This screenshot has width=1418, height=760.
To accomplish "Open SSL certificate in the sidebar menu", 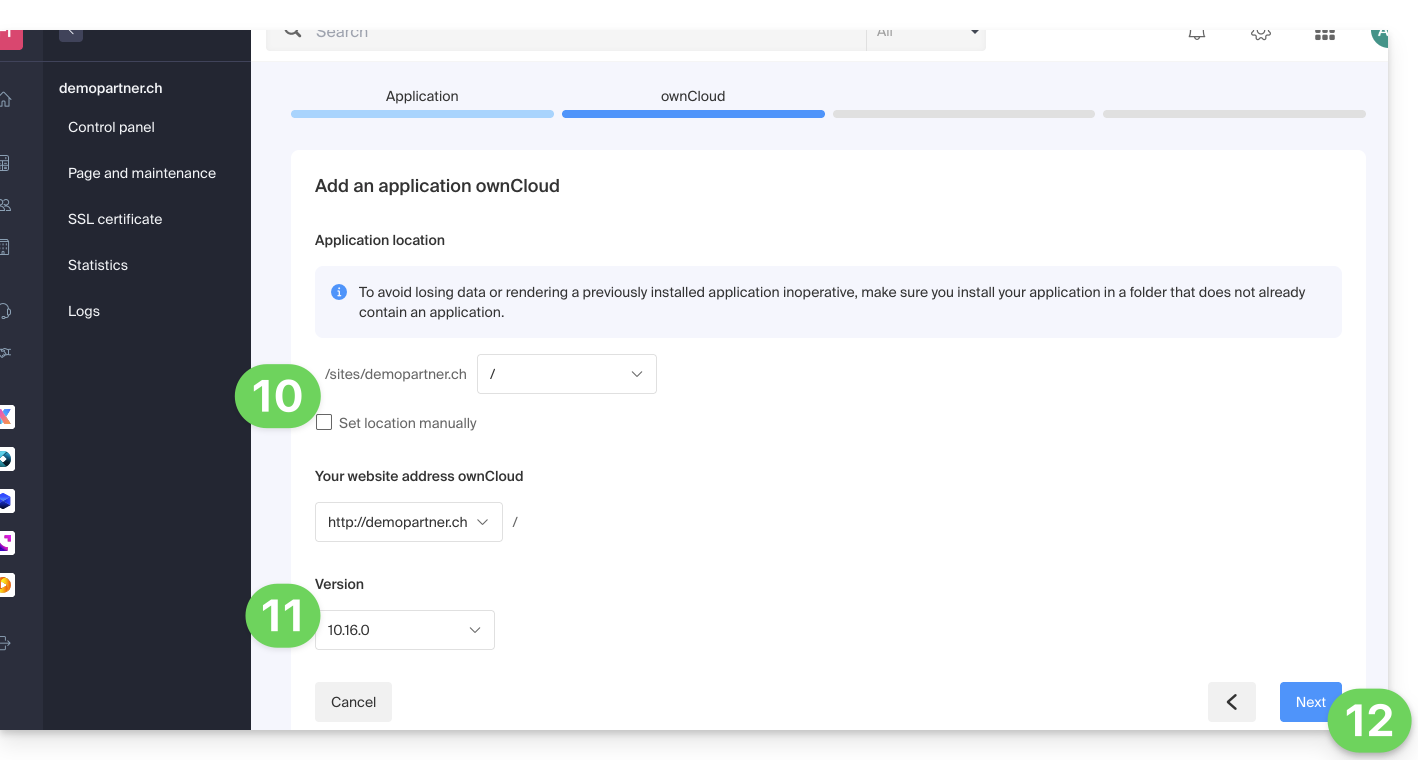I will click(x=115, y=219).
